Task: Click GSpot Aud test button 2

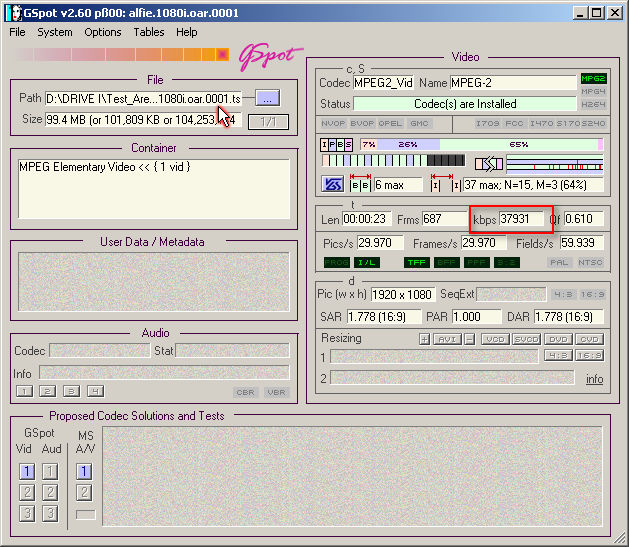Action: [50, 492]
